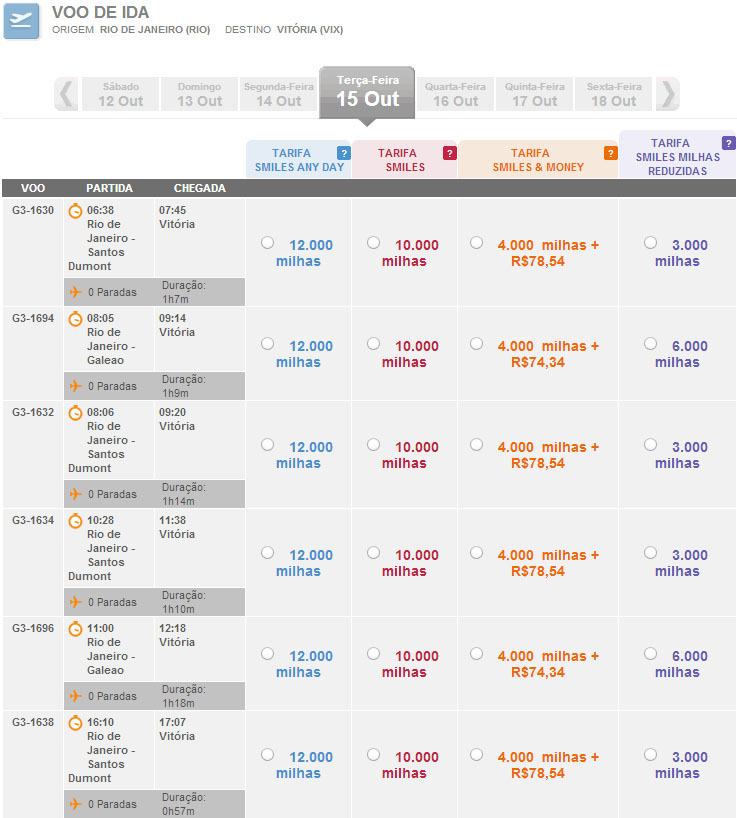
Task: Click purple help icon on Smiles Milhas Reduzidas
Action: [729, 144]
